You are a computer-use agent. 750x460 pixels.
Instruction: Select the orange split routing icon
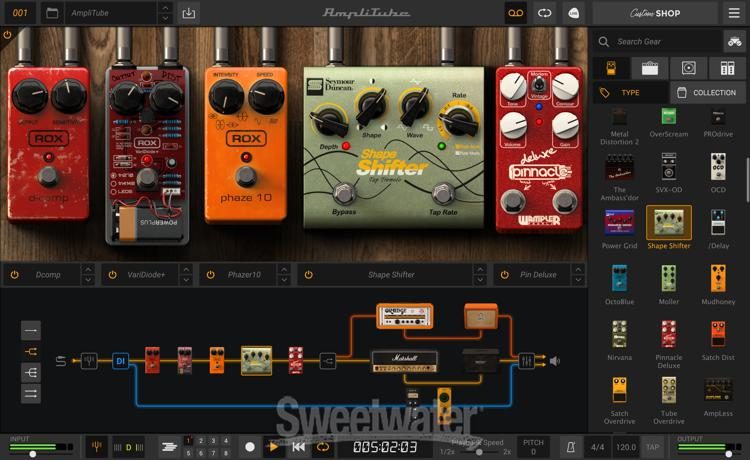pyautogui.click(x=31, y=351)
